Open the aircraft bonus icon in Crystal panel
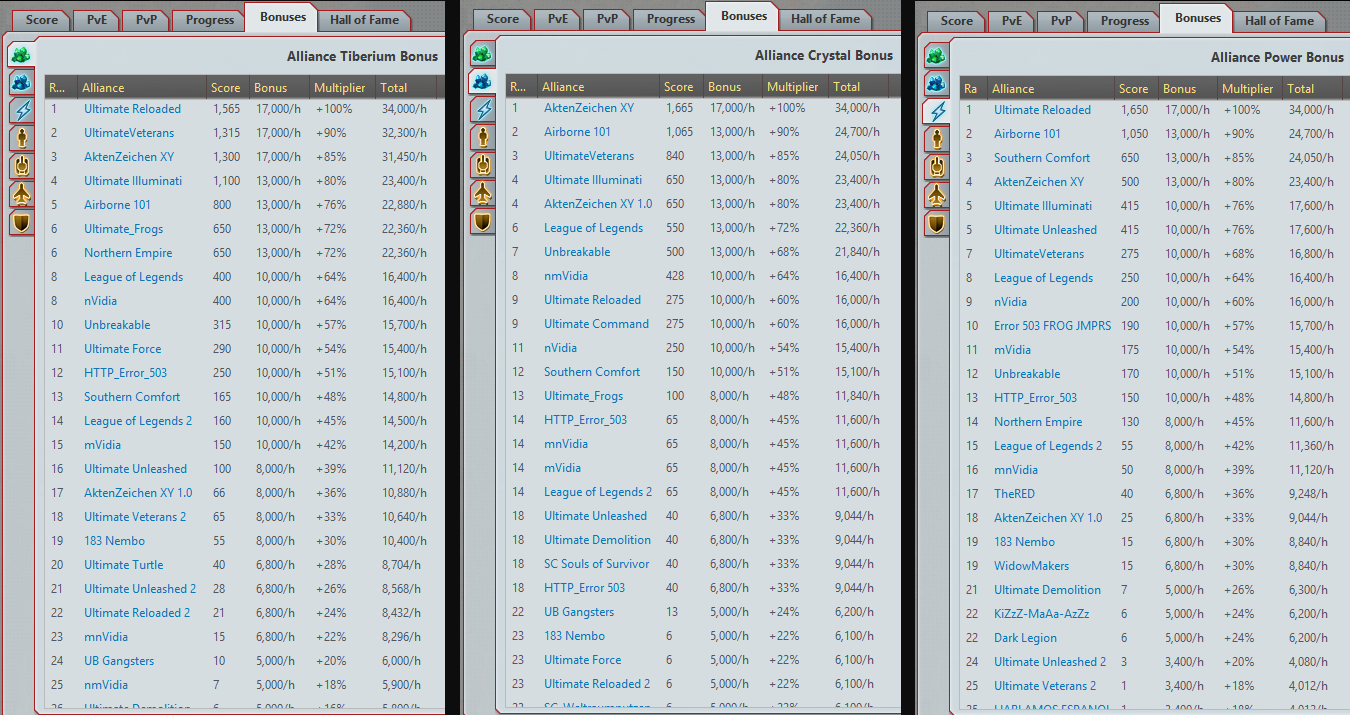 [x=483, y=192]
